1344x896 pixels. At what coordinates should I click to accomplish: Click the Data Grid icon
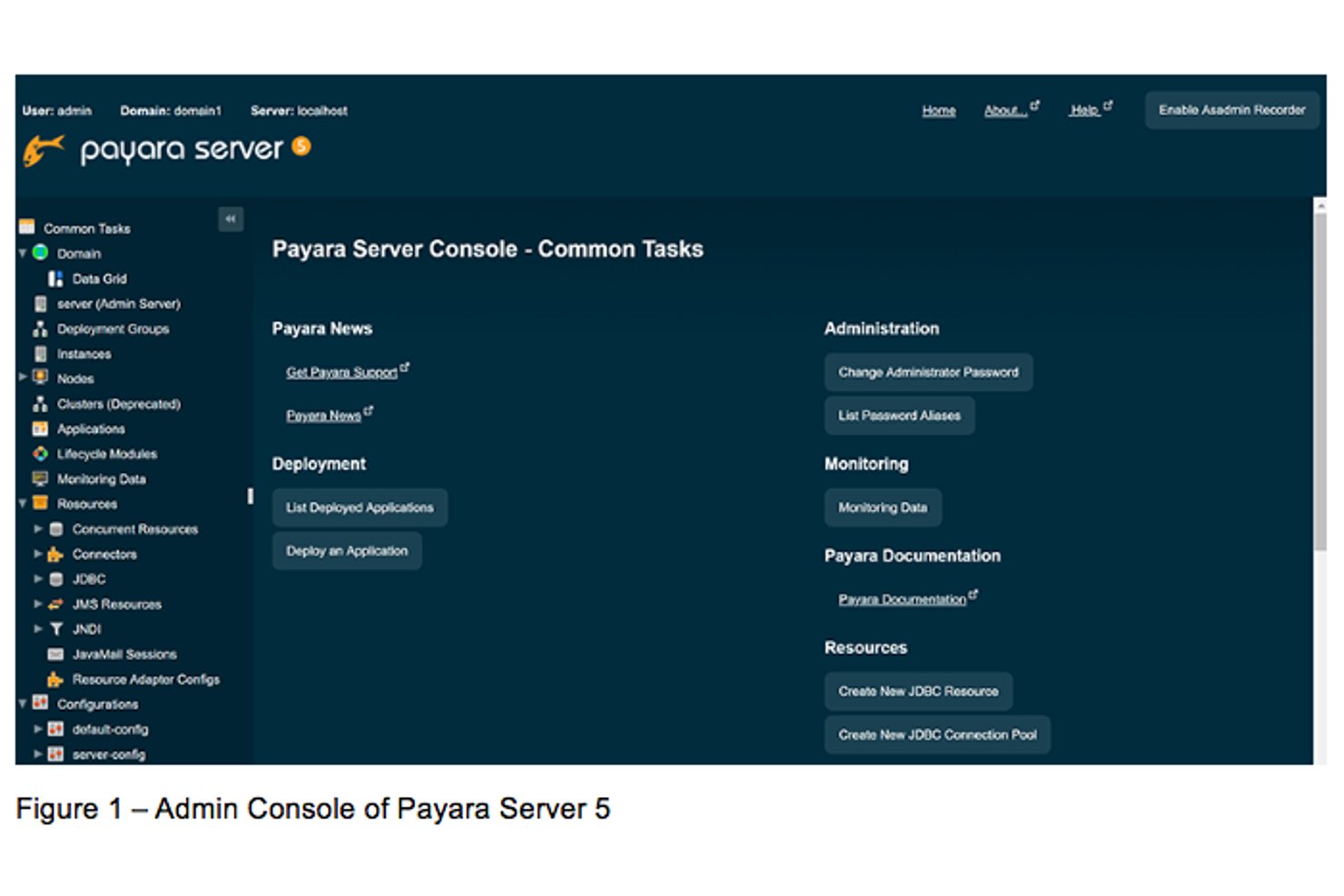pos(55,279)
